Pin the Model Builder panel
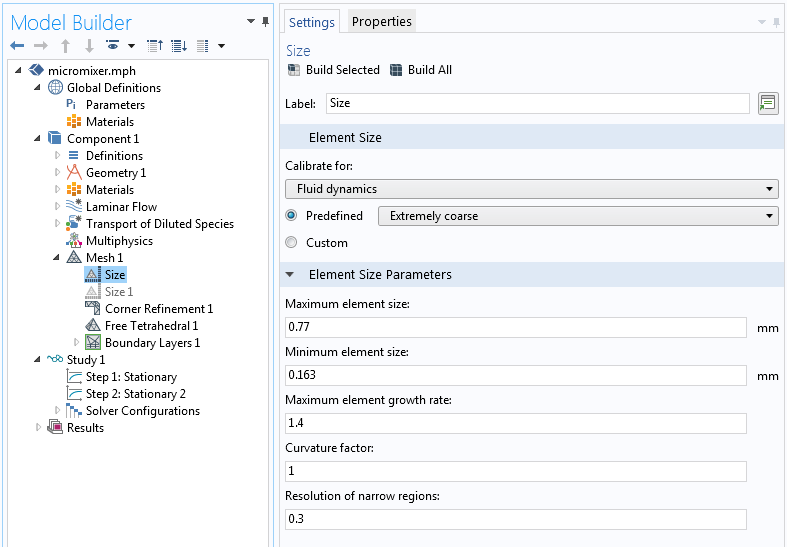 [x=266, y=22]
